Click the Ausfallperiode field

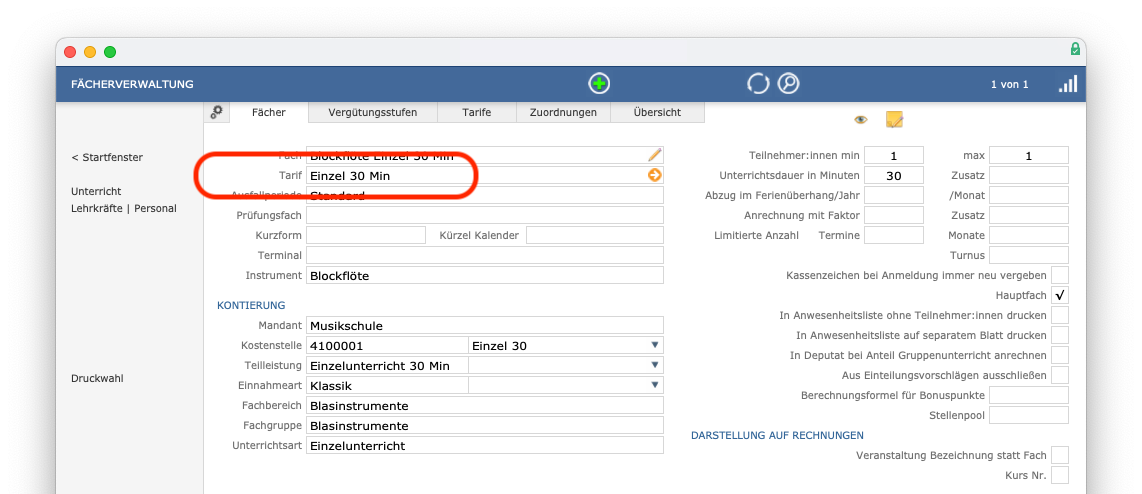[485, 195]
